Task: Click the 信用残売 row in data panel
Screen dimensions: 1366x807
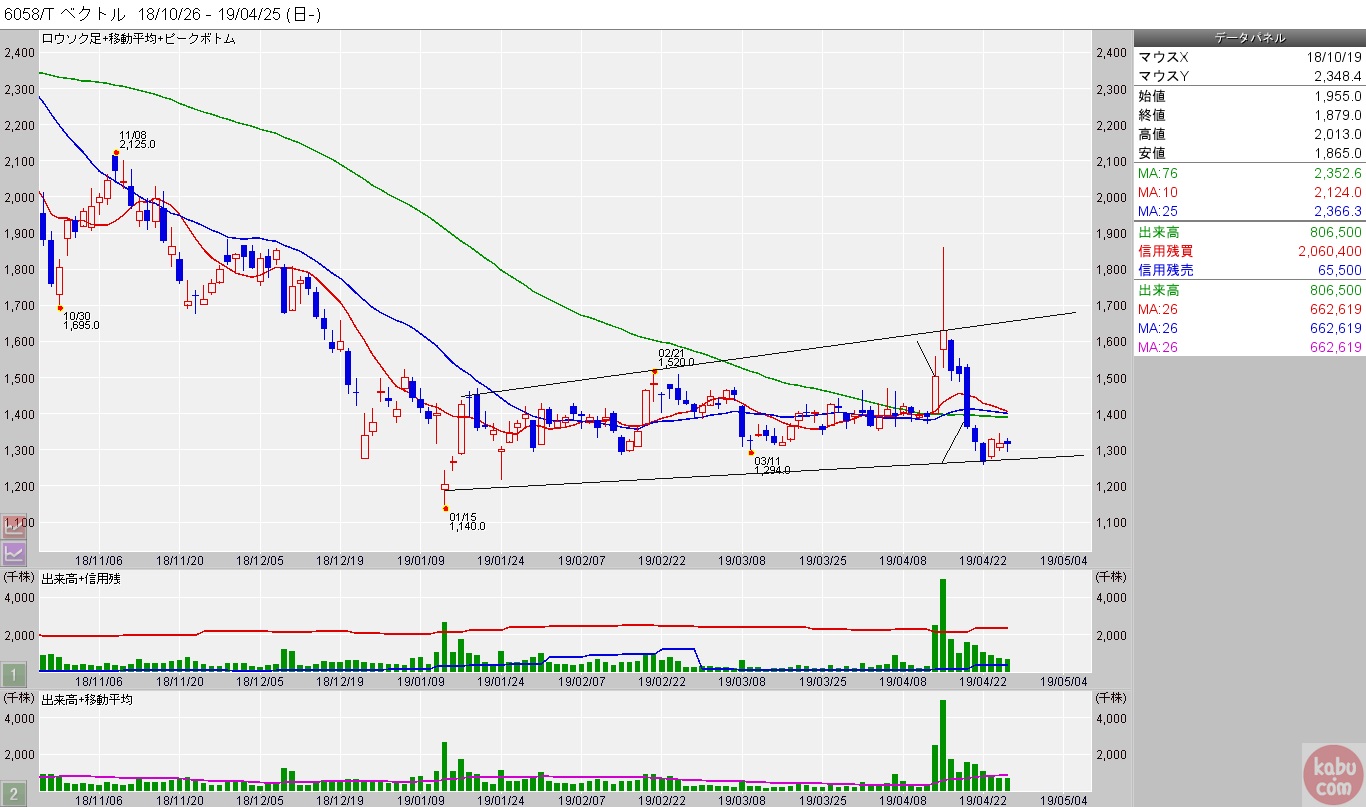Action: click(1249, 270)
